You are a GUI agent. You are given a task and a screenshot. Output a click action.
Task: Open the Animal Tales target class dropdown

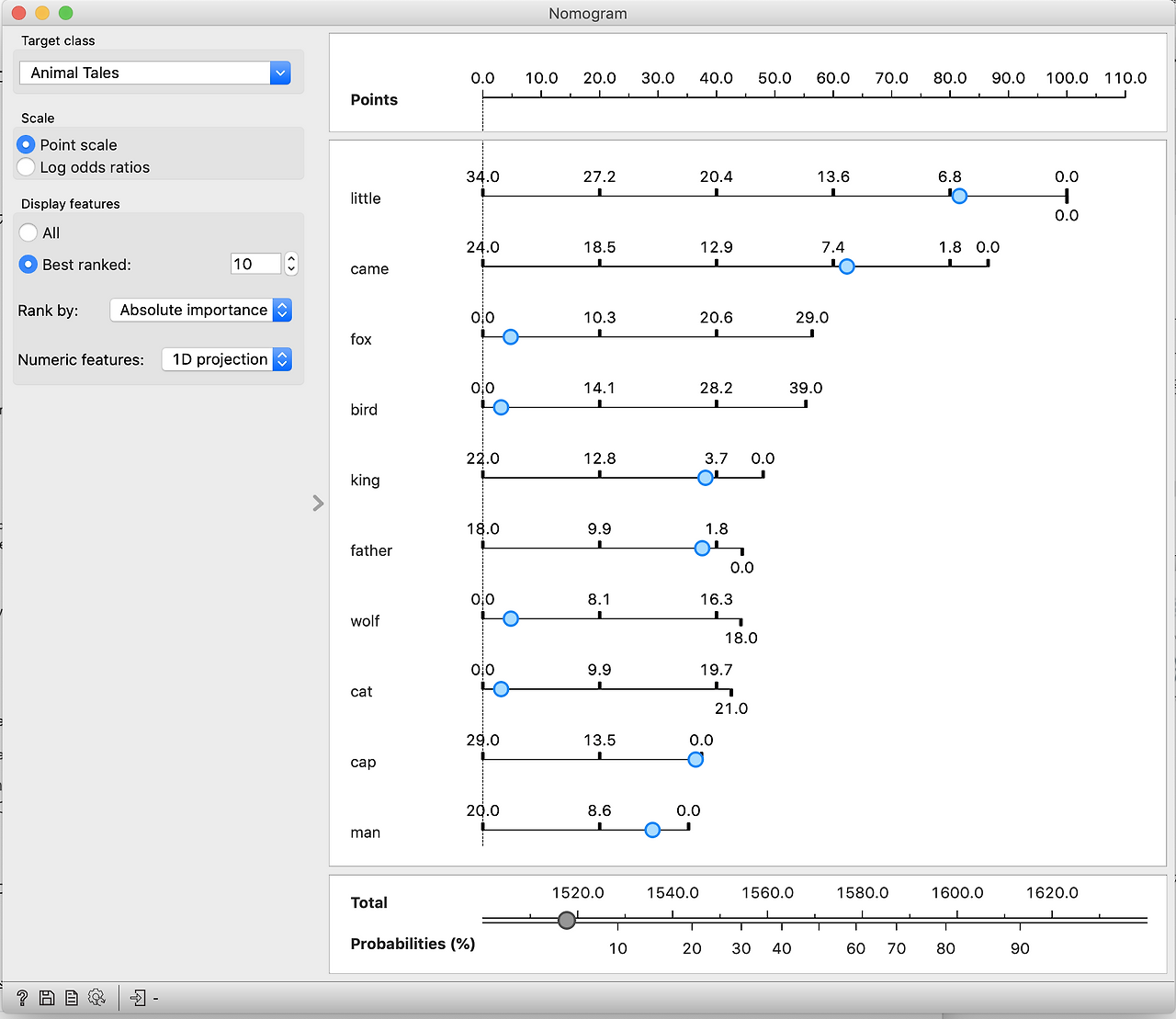[154, 73]
